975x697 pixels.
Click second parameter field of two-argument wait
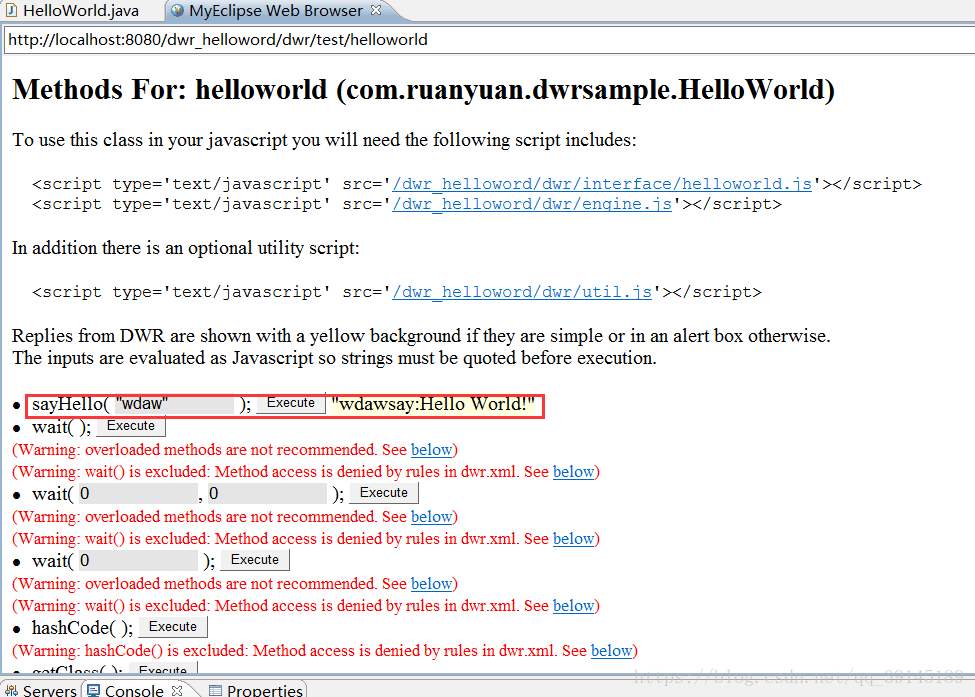click(x=267, y=494)
